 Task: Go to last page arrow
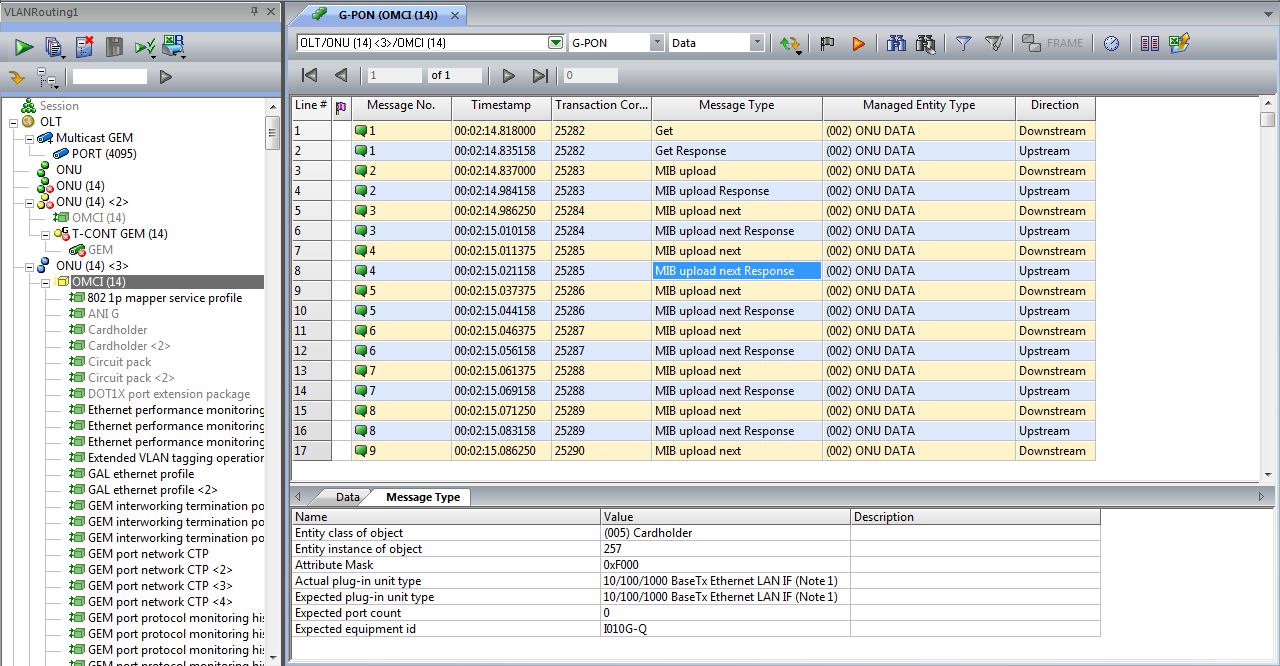[x=540, y=75]
